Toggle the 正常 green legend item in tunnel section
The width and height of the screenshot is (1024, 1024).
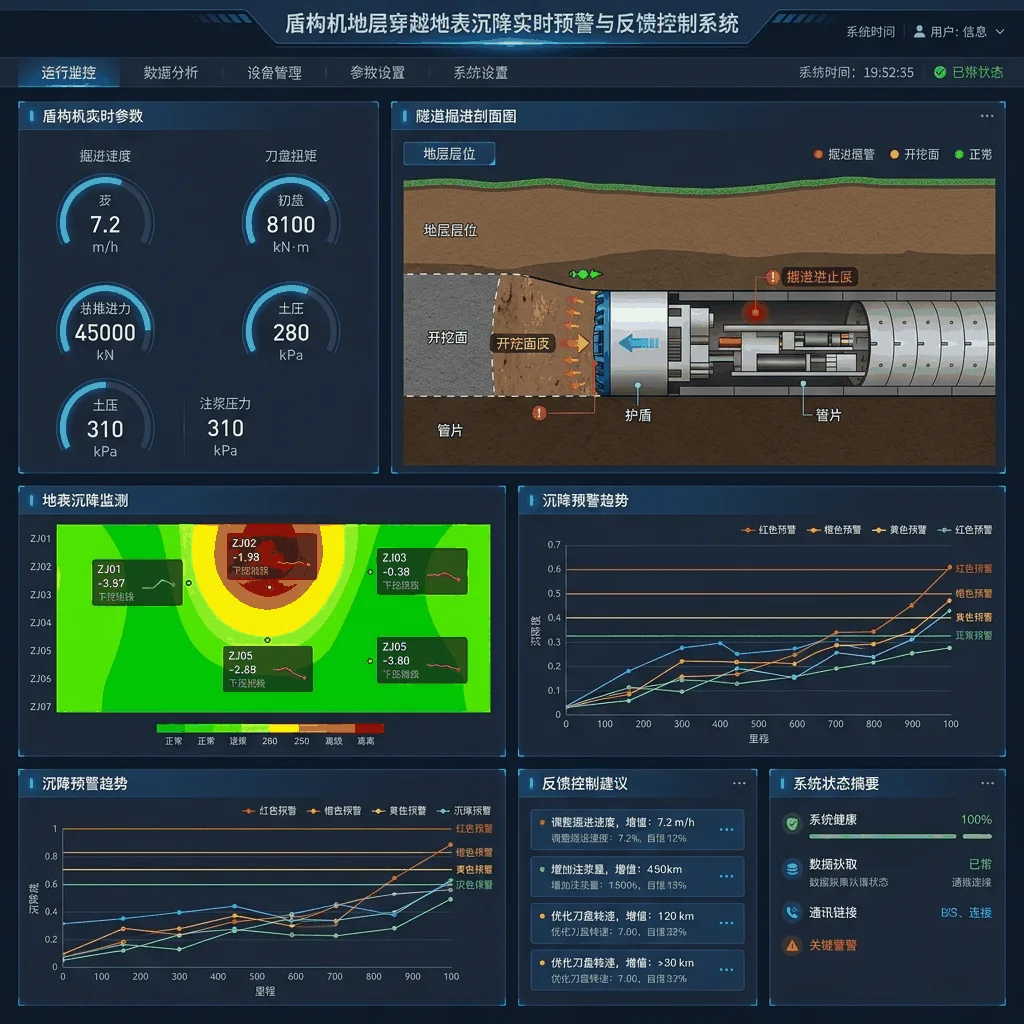point(973,154)
